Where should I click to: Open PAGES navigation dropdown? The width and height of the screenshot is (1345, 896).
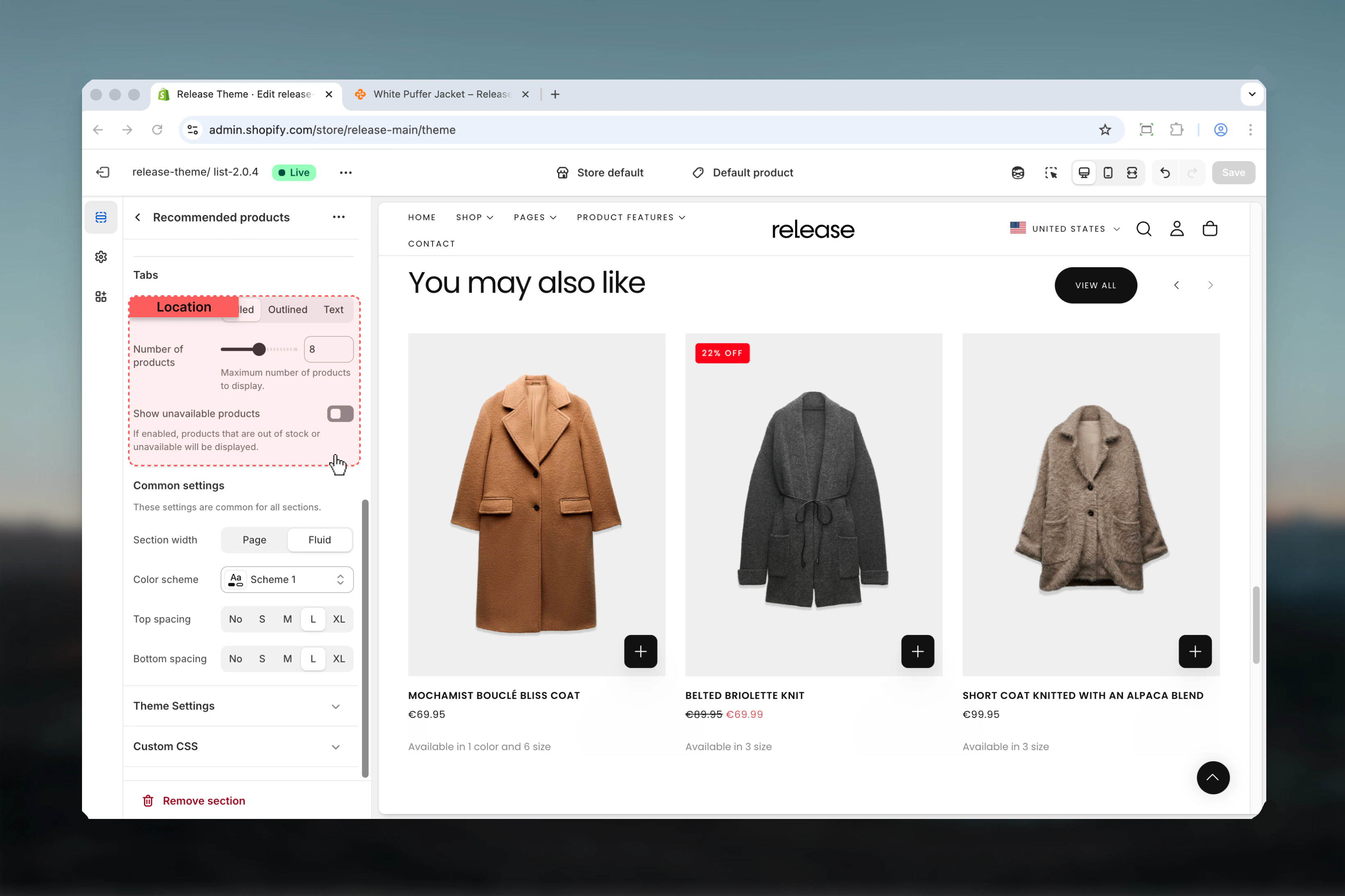[x=535, y=217]
